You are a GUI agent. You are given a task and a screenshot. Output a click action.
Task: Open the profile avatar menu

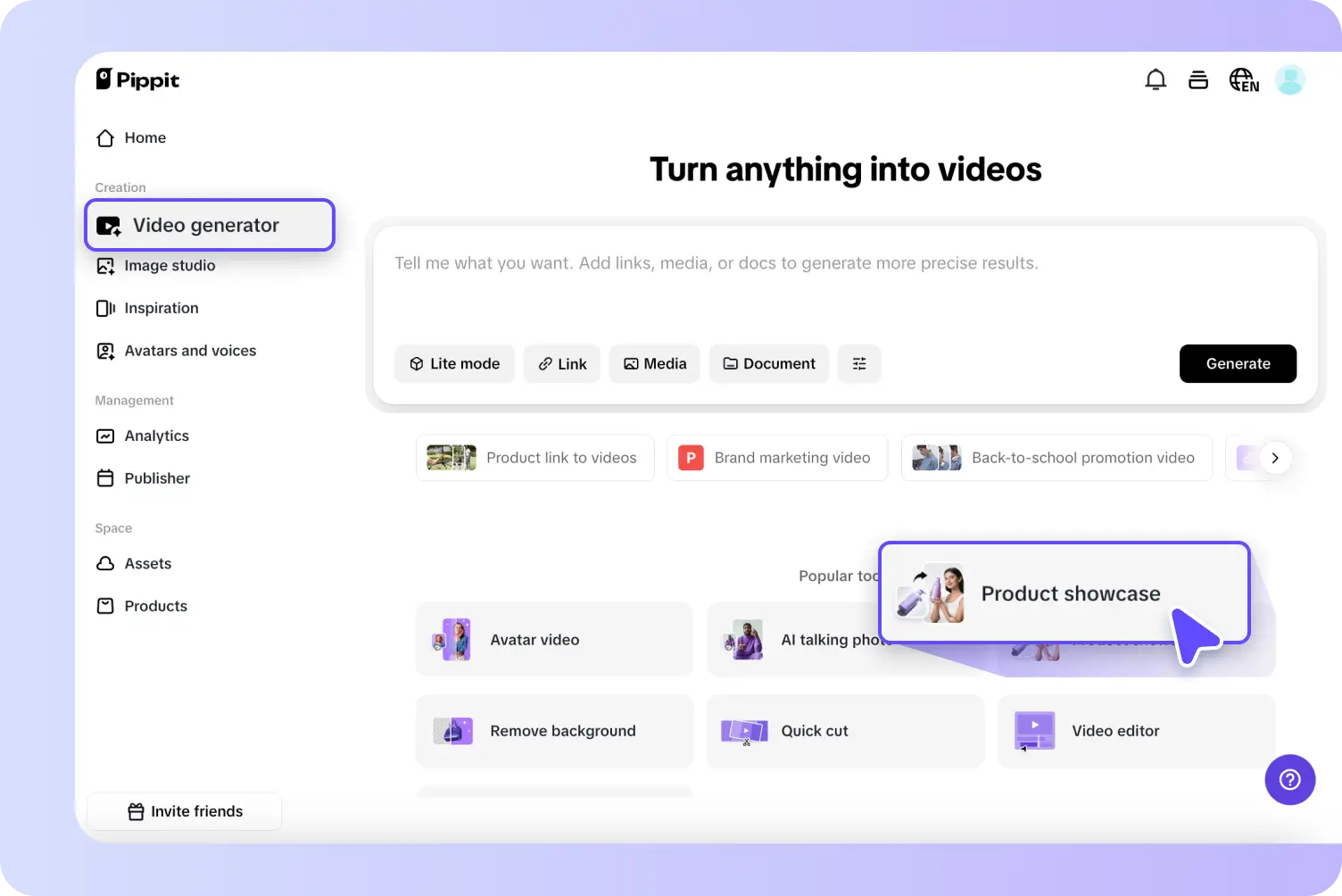pos(1290,79)
